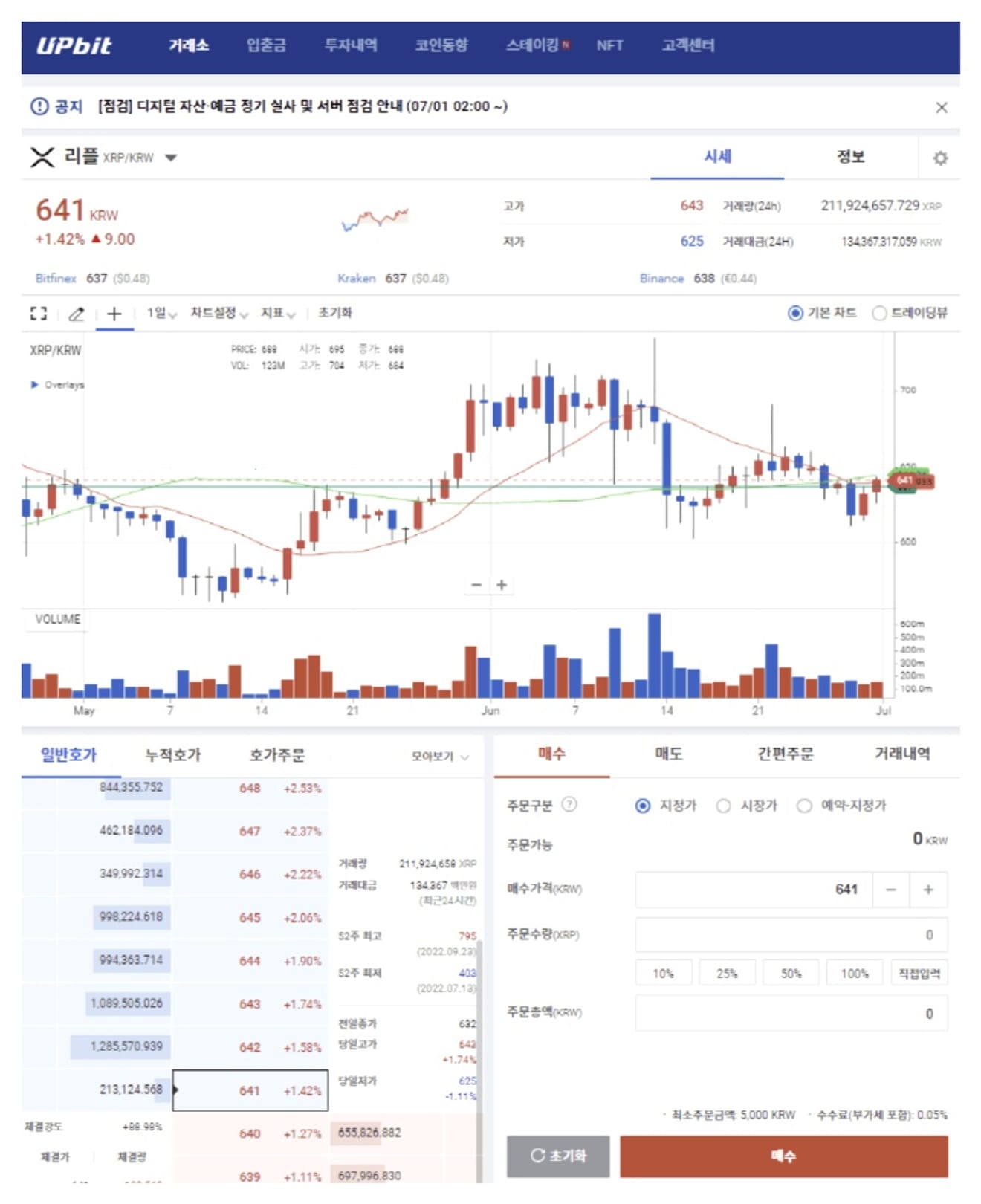Click the UPbit logo
This screenshot has height=1204, width=981.
point(74,46)
